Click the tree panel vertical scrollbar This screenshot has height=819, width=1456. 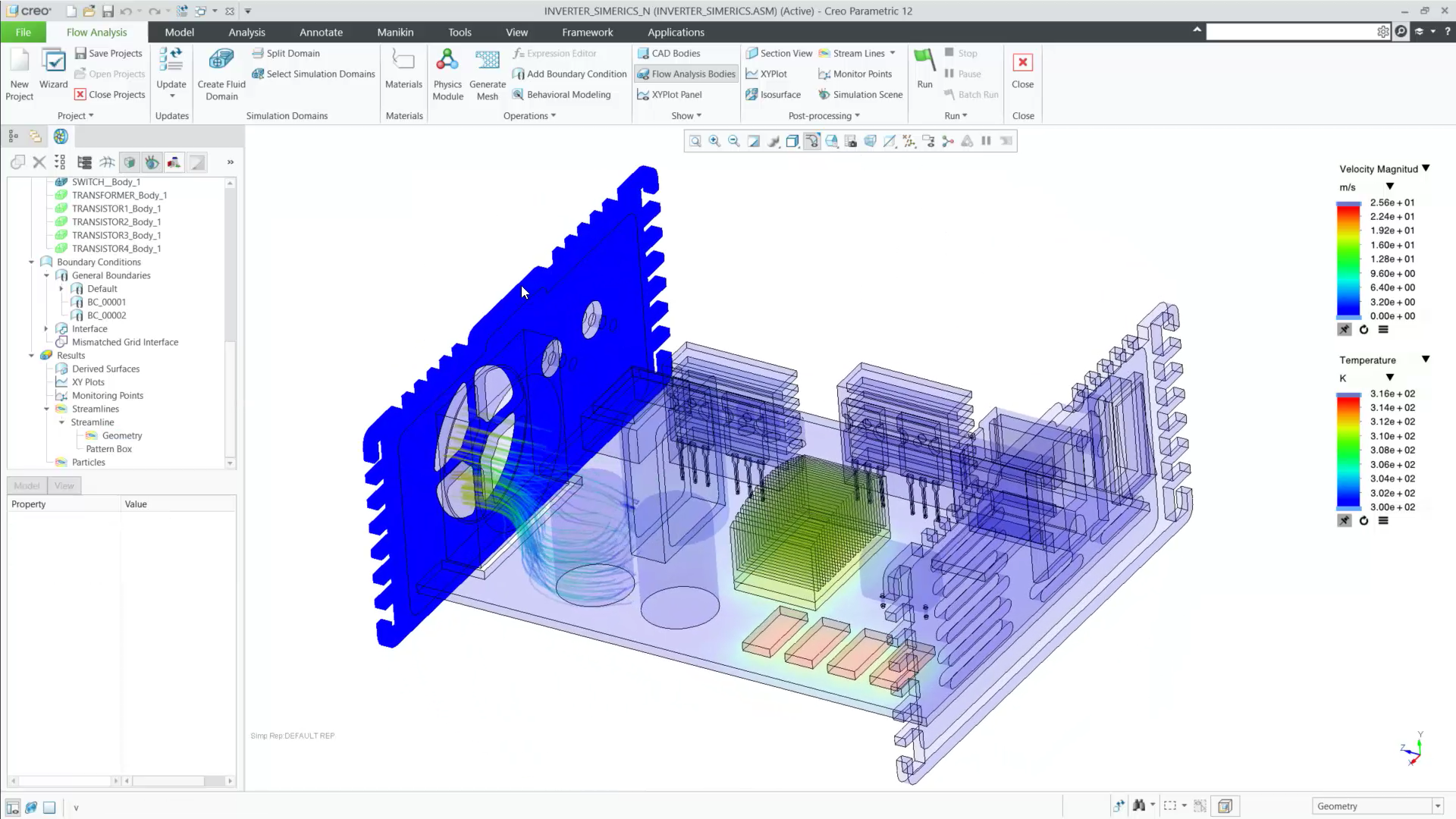coord(230,322)
